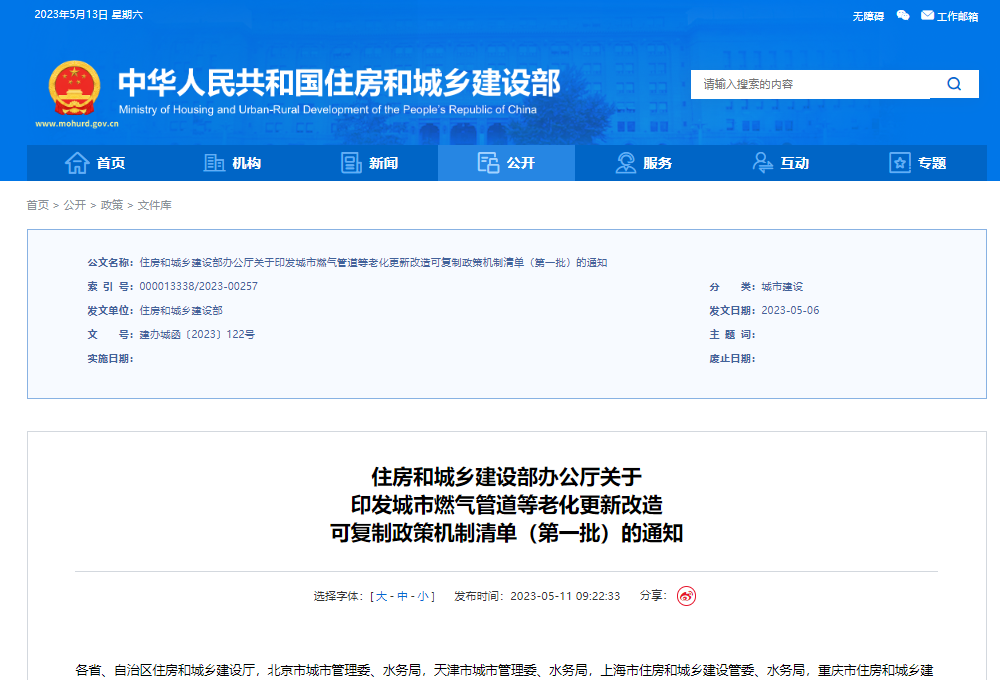Click the star icon for 专题

coord(900,163)
